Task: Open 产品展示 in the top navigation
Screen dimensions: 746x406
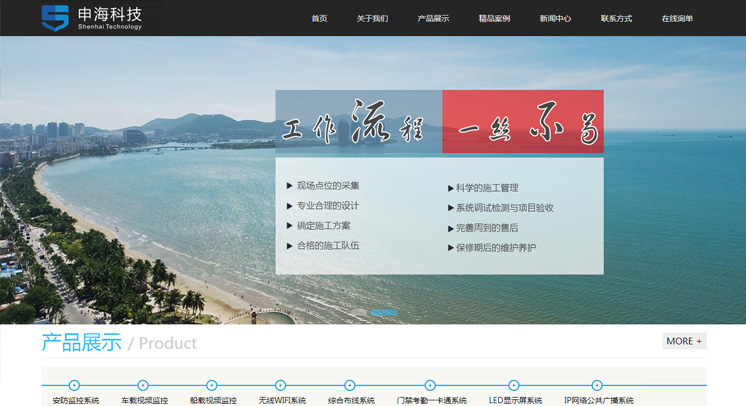Action: point(433,19)
